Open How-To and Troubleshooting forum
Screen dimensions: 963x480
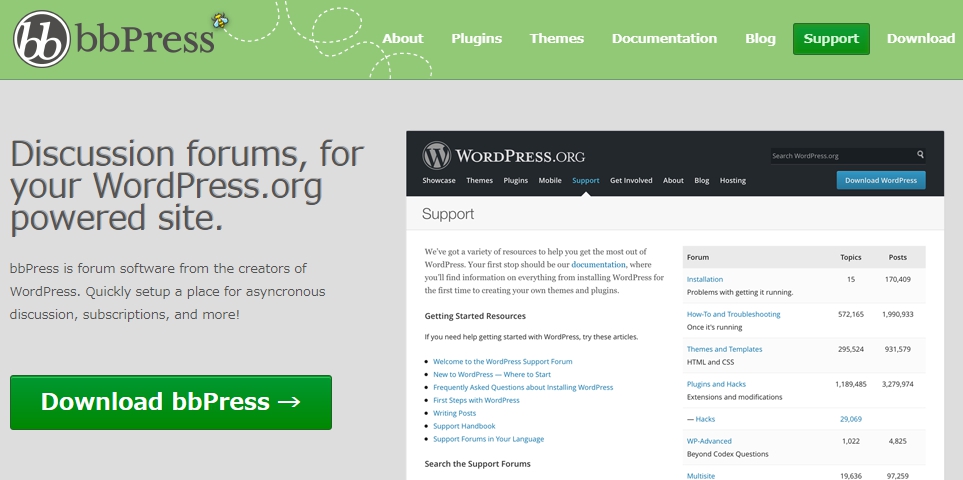tap(733, 314)
